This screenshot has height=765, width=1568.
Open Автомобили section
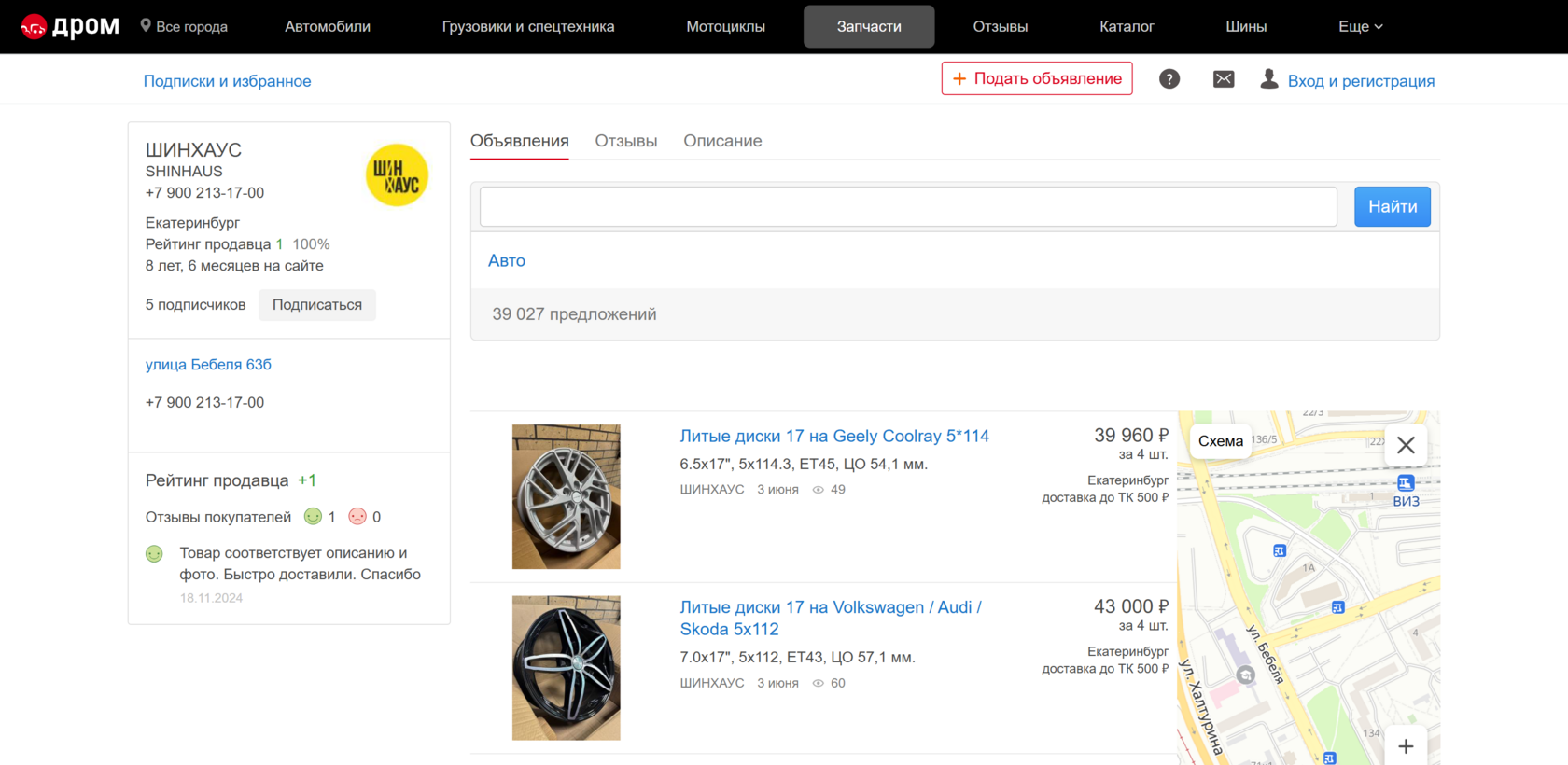click(328, 26)
